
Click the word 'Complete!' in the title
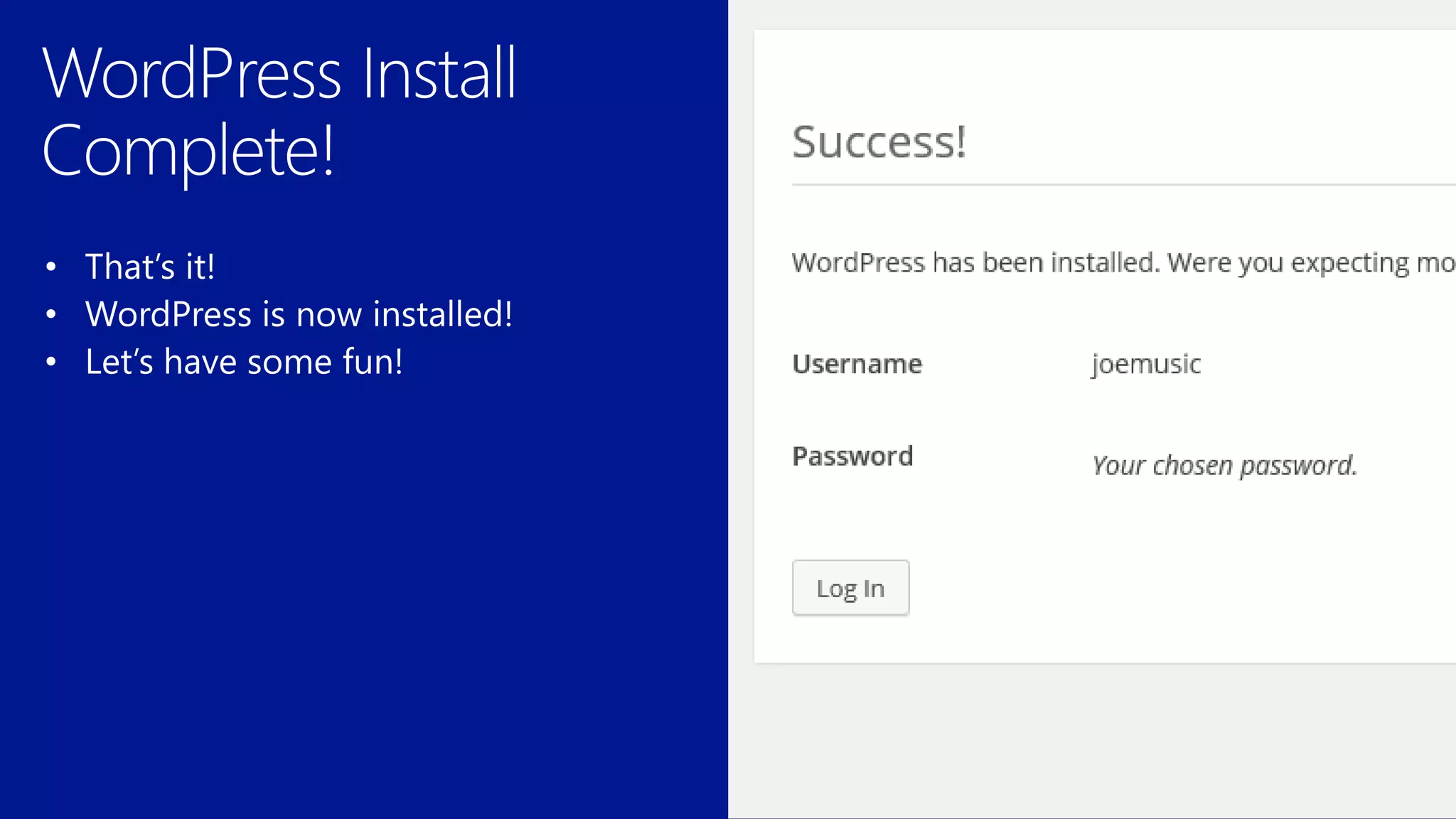(x=188, y=151)
